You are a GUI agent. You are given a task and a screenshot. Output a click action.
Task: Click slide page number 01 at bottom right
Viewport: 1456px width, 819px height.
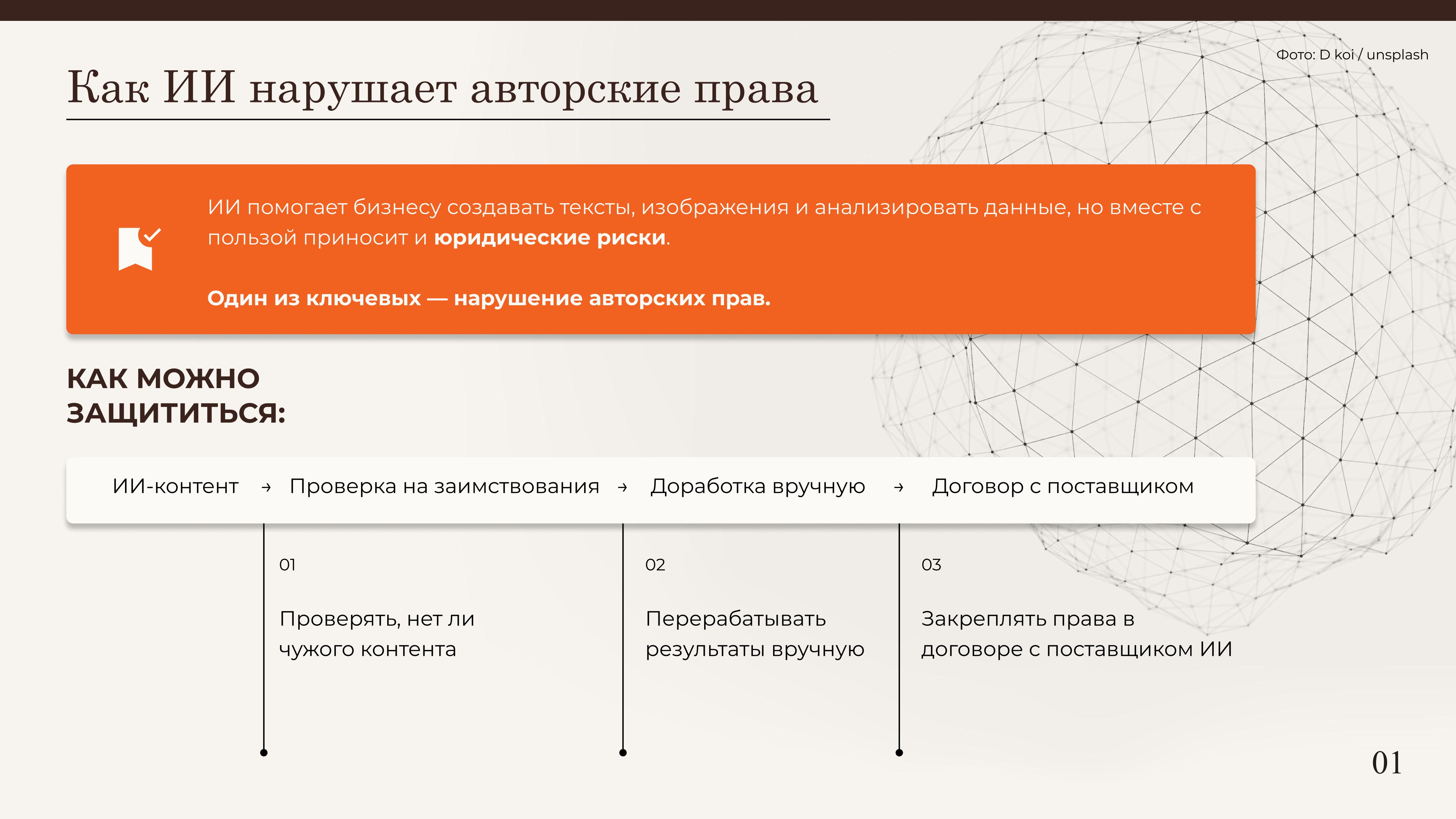[1386, 763]
